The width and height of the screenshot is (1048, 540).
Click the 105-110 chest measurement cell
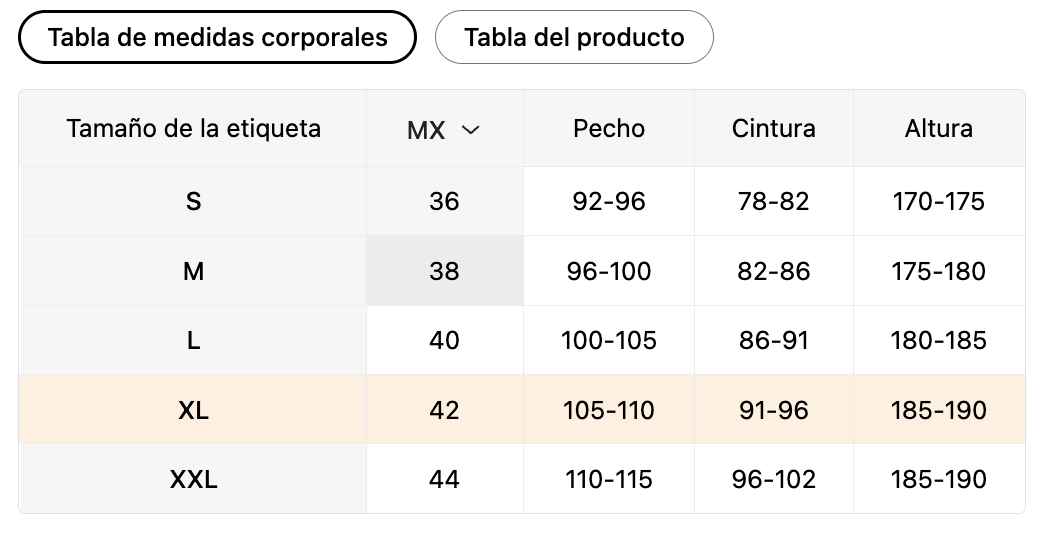(609, 410)
